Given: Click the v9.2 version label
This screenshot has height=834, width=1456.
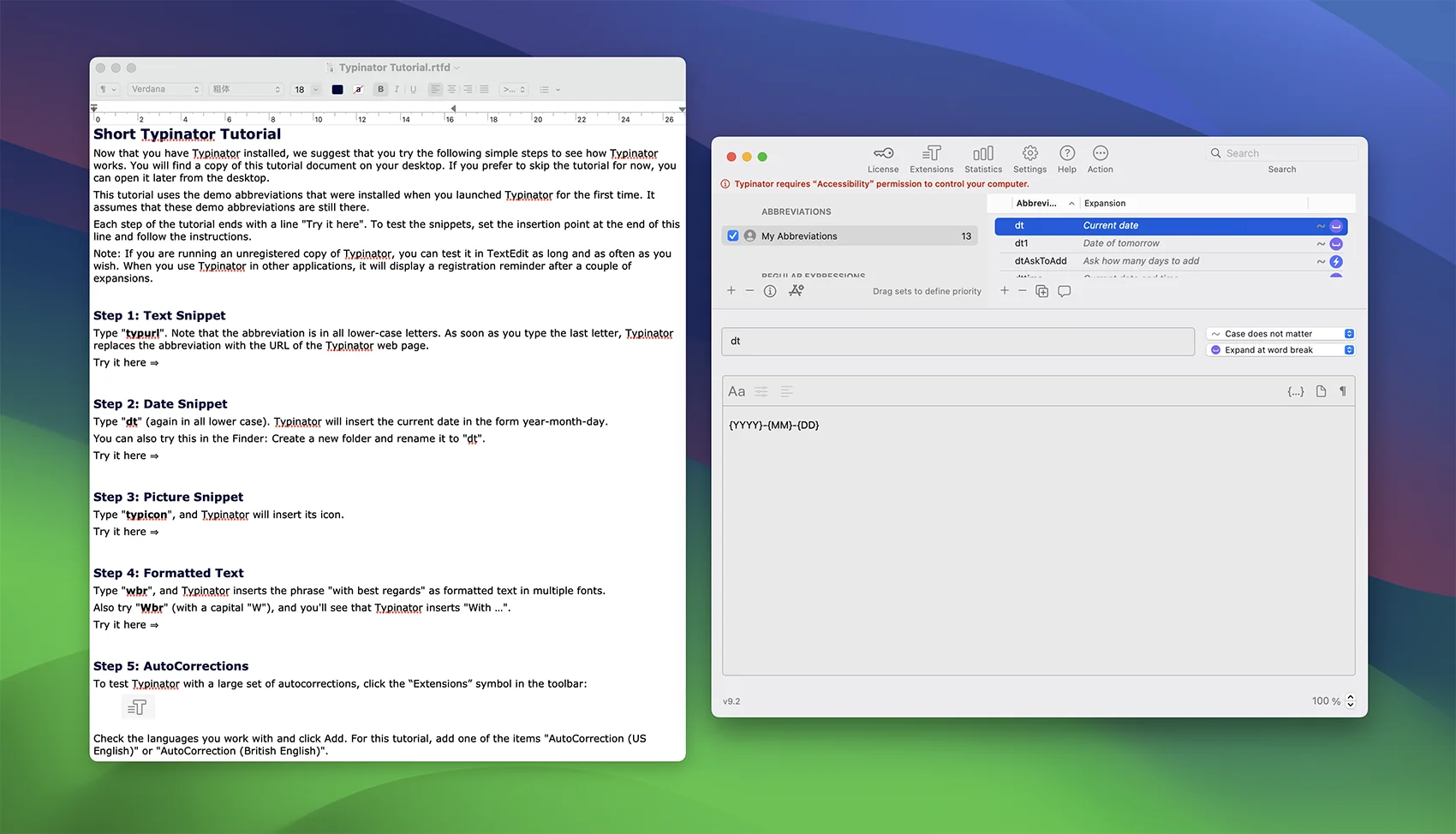Looking at the screenshot, I should (x=731, y=702).
